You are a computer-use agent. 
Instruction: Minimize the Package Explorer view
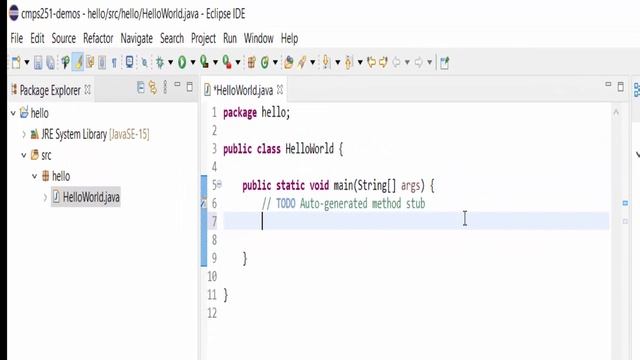click(x=177, y=84)
